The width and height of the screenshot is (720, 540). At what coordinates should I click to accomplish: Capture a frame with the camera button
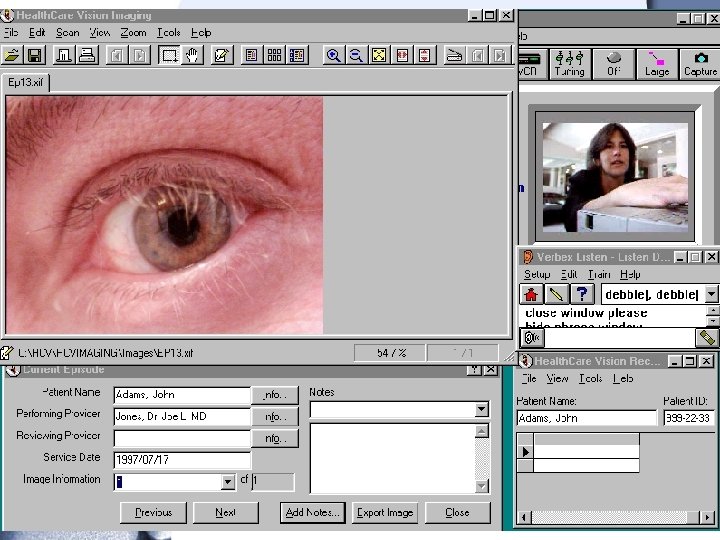(x=700, y=64)
